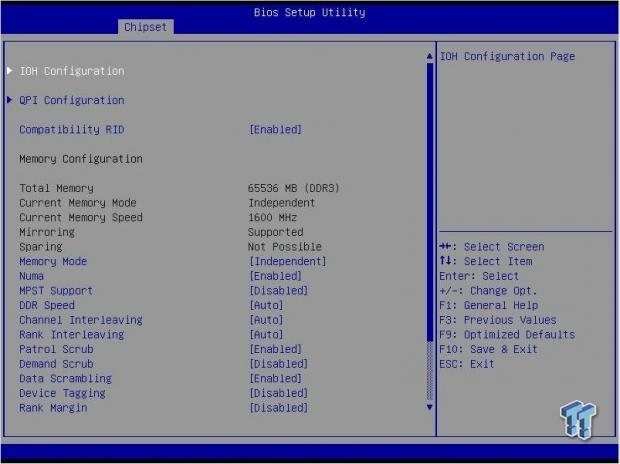Viewport: 620px width, 464px height.
Task: Open Channel Interleaving Auto options
Action: coord(267,320)
